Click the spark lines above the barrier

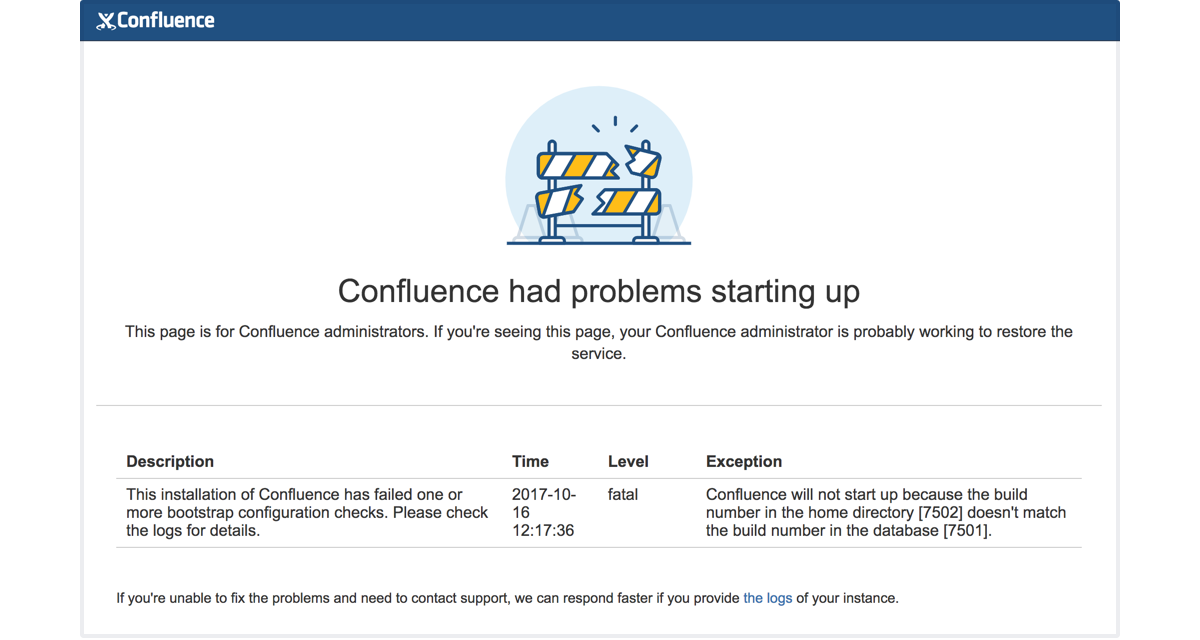615,124
